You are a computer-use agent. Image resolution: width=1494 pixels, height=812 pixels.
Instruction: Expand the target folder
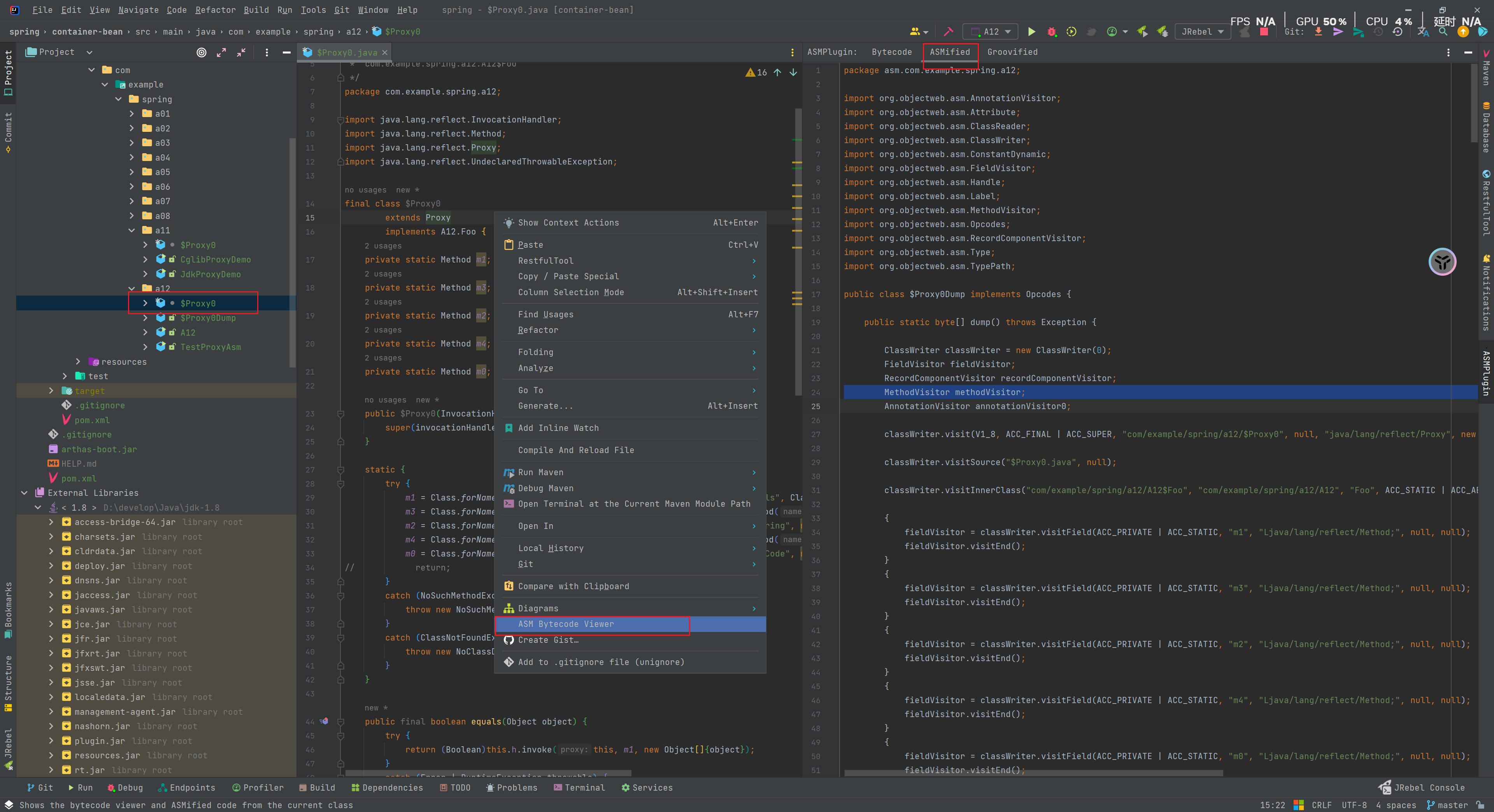click(x=51, y=391)
